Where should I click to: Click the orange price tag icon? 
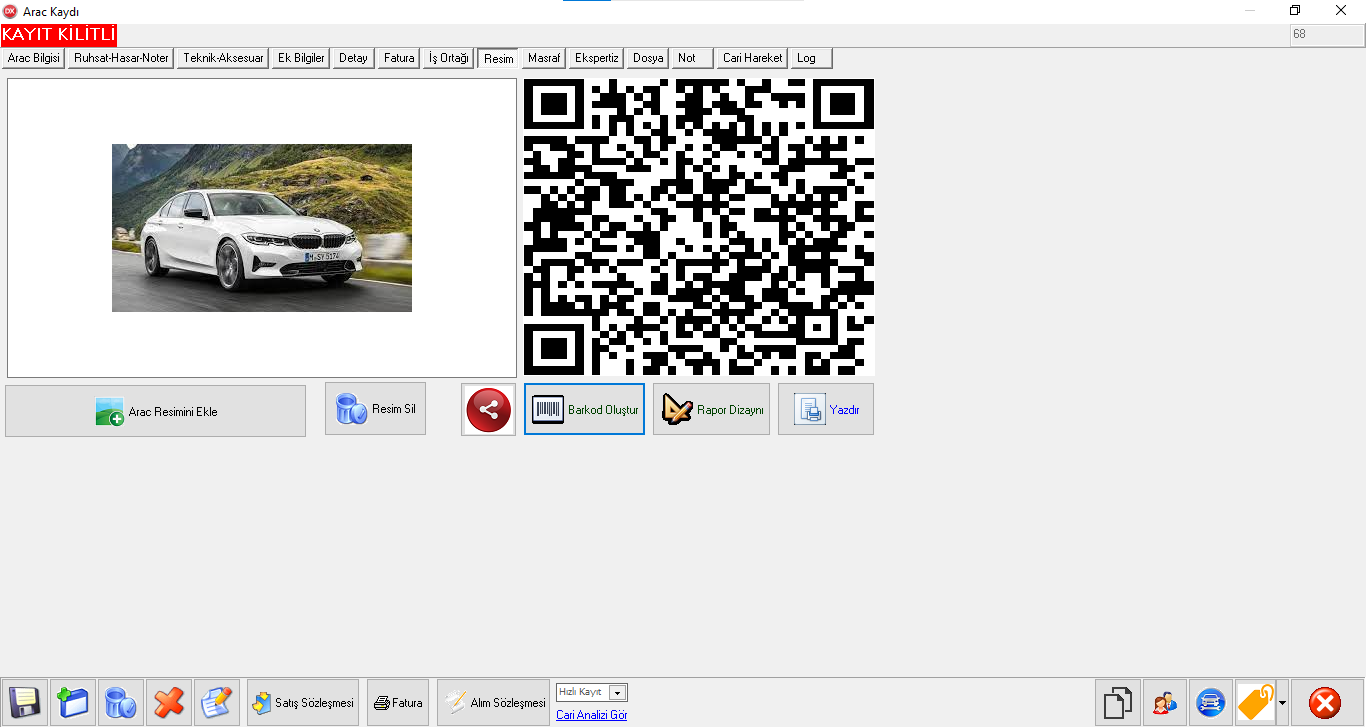[1255, 702]
